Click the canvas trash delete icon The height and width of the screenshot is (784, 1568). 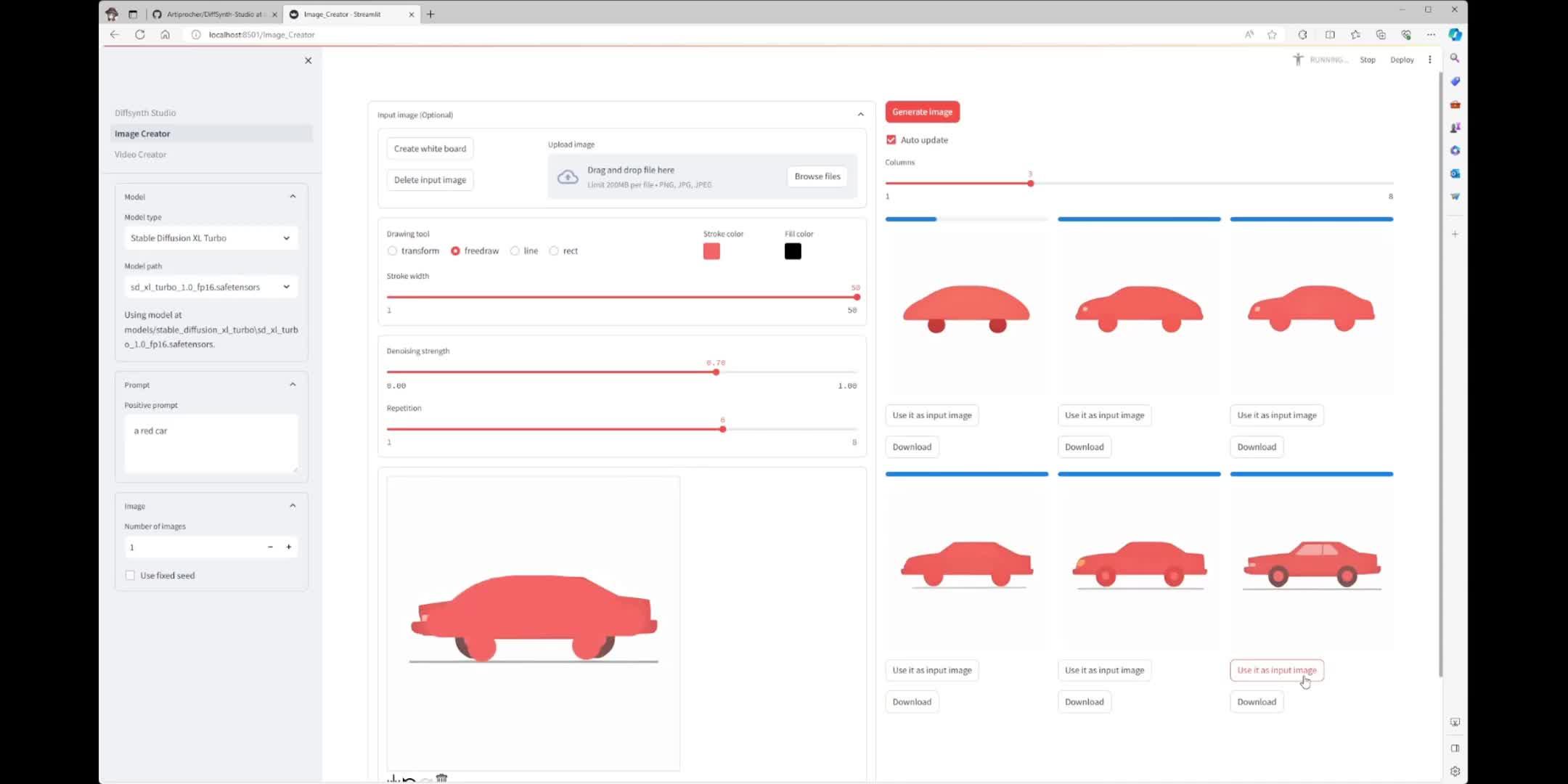[x=441, y=777]
